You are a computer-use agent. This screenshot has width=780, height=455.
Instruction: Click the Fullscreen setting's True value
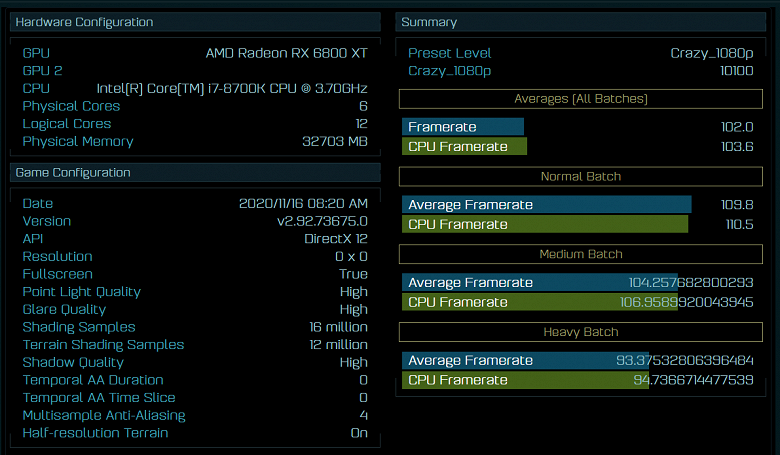pos(353,274)
